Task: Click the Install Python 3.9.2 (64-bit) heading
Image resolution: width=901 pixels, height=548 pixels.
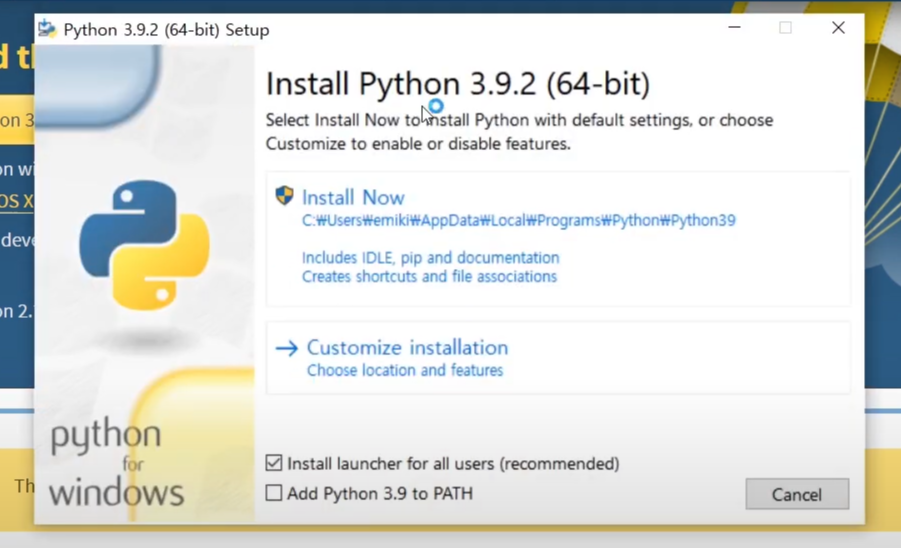Action: [458, 84]
